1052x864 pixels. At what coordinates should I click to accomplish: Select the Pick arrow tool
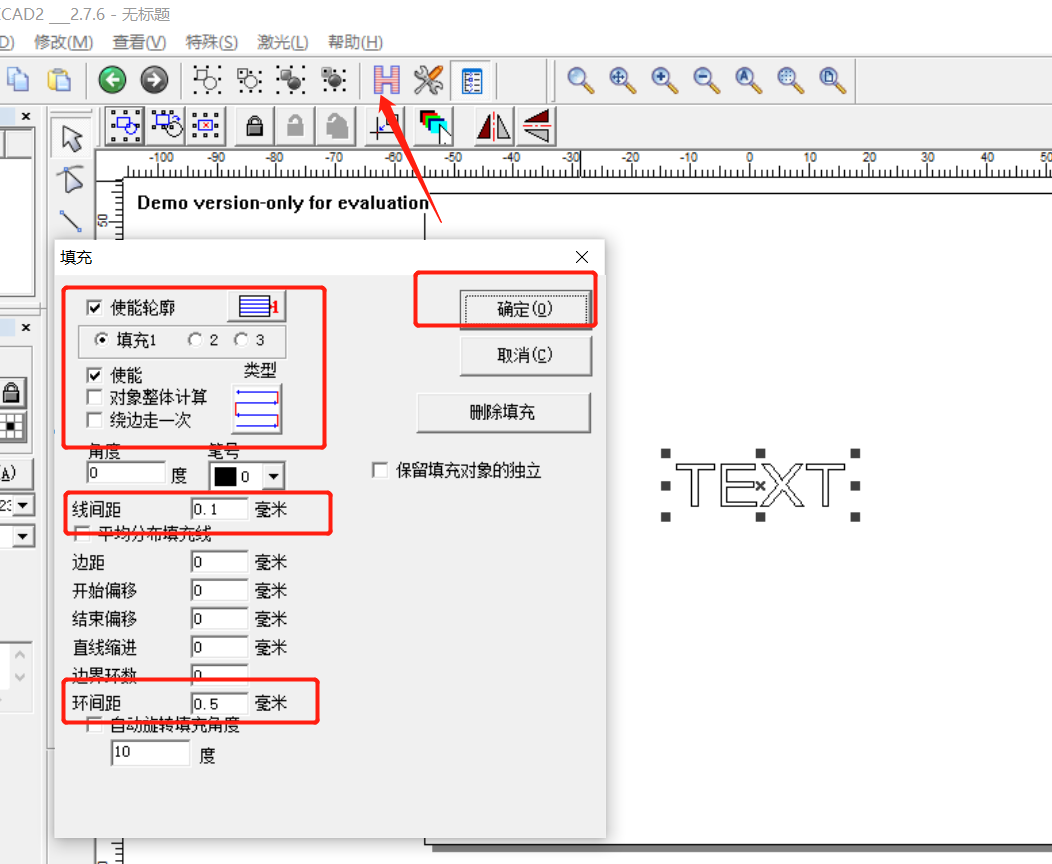[71, 138]
